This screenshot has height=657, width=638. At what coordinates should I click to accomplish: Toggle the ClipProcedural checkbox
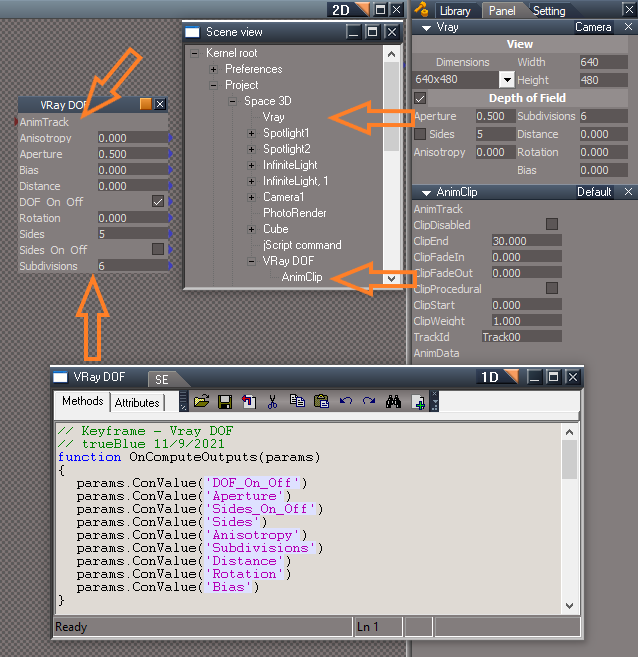click(552, 288)
